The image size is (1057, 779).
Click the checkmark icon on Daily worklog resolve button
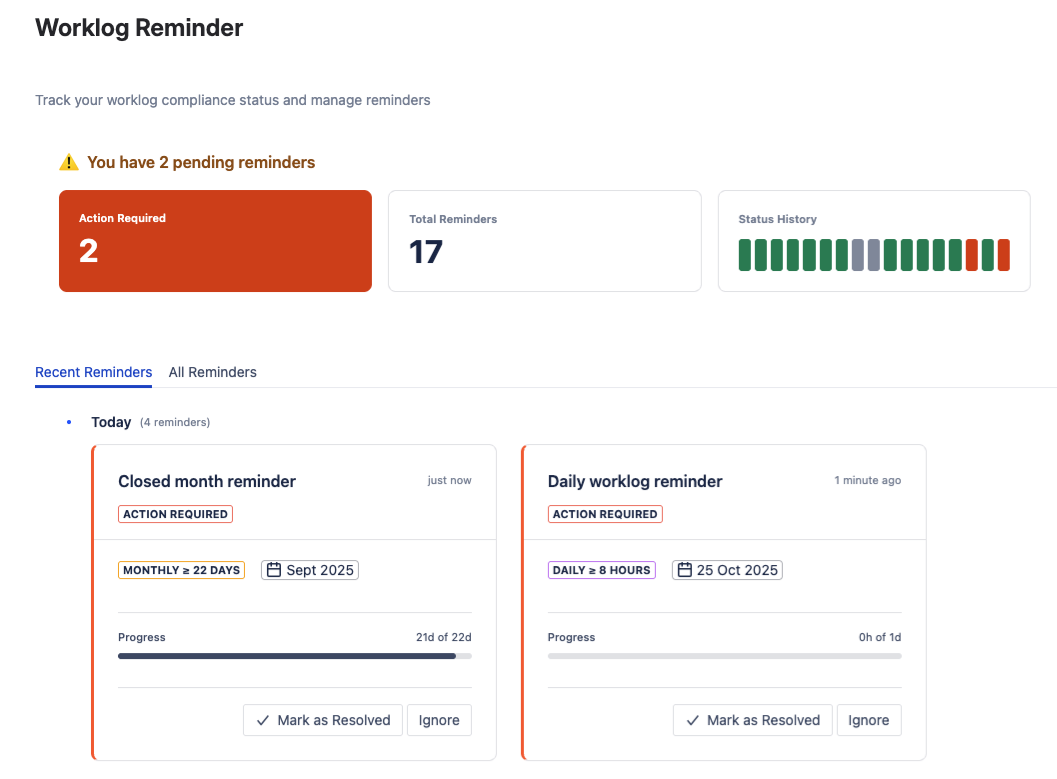pyautogui.click(x=692, y=720)
